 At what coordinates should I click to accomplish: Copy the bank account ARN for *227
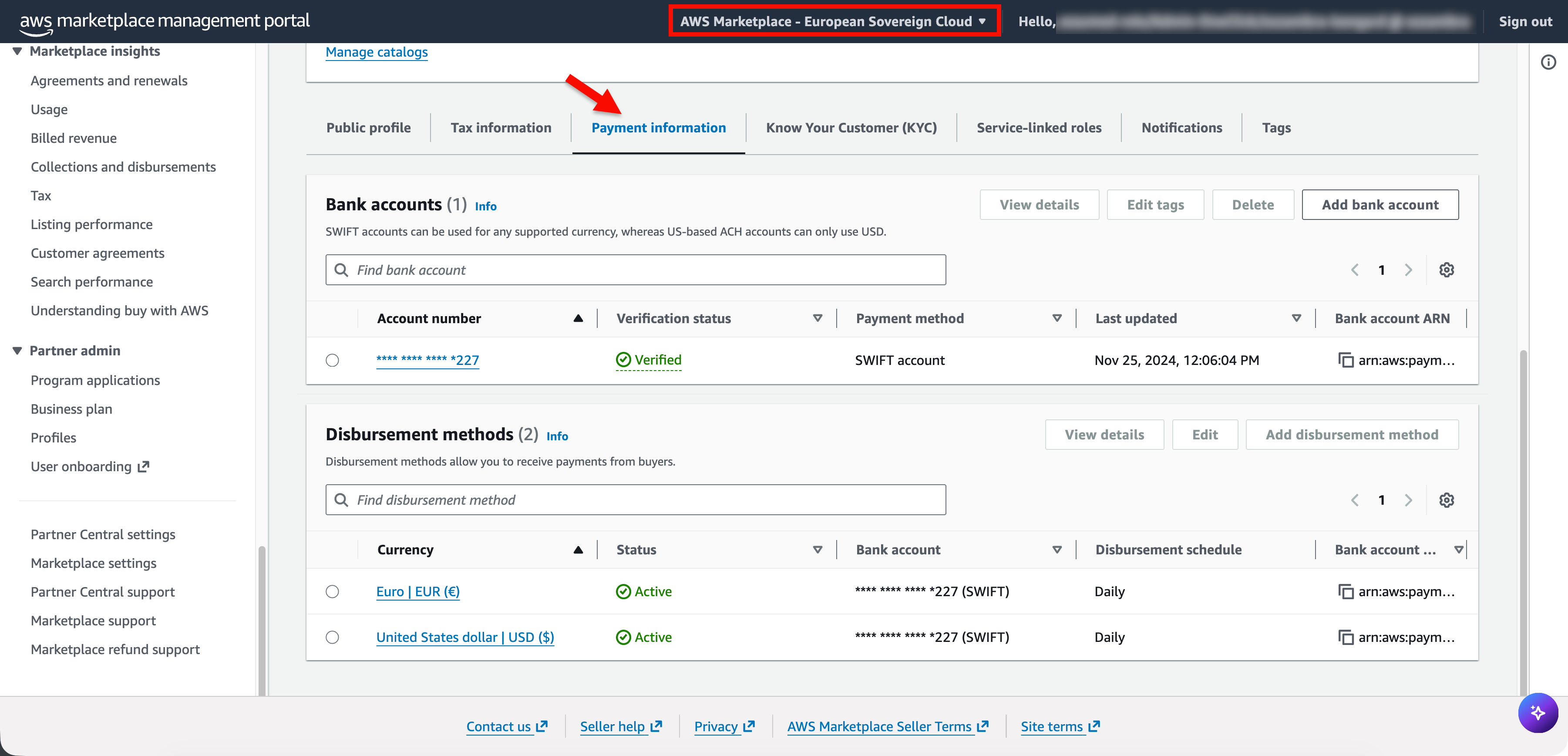(x=1345, y=360)
